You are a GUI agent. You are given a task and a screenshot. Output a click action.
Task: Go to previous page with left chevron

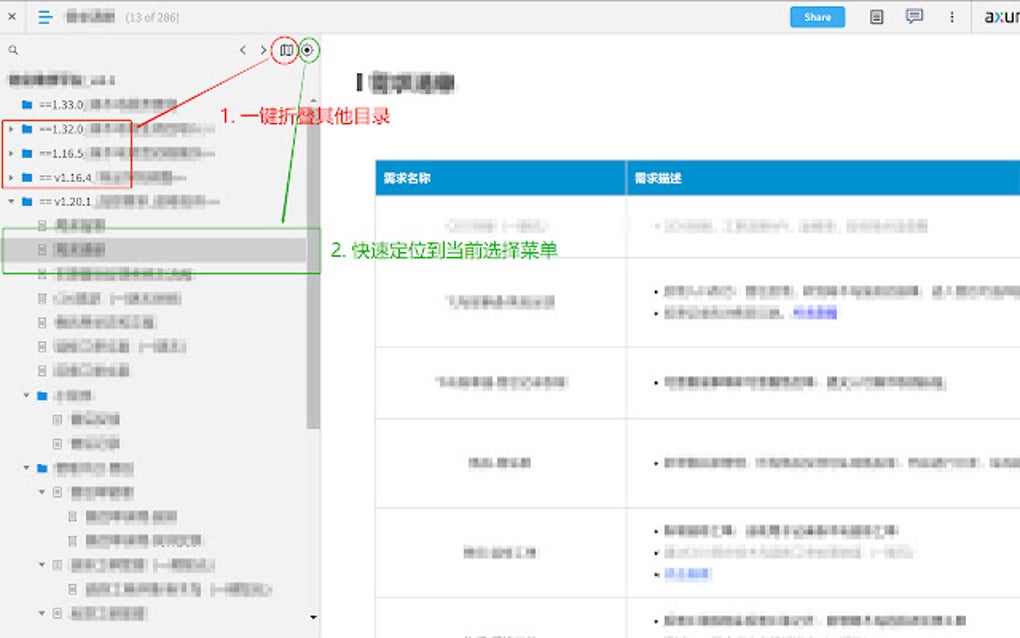pos(243,48)
